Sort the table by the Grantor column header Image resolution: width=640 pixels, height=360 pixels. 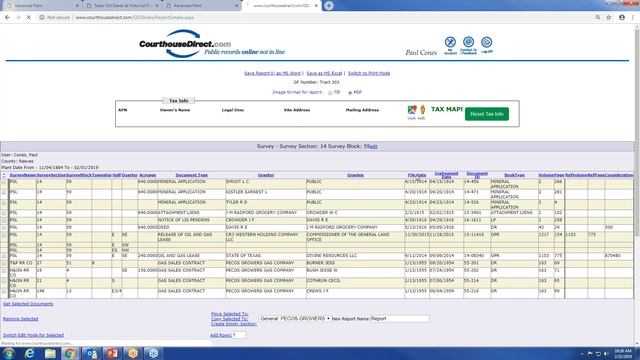(x=266, y=175)
